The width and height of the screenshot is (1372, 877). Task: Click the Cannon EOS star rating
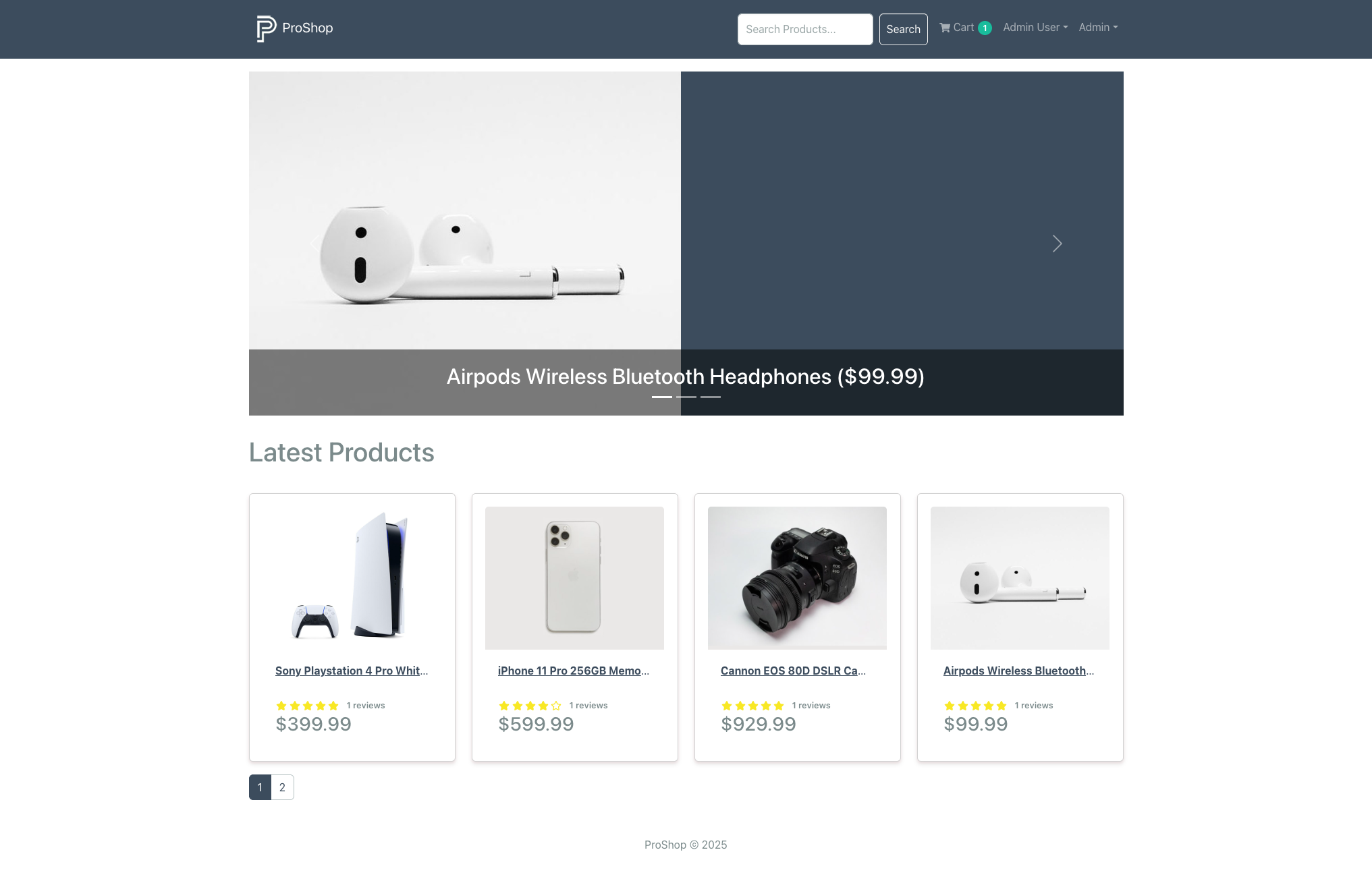[752, 706]
